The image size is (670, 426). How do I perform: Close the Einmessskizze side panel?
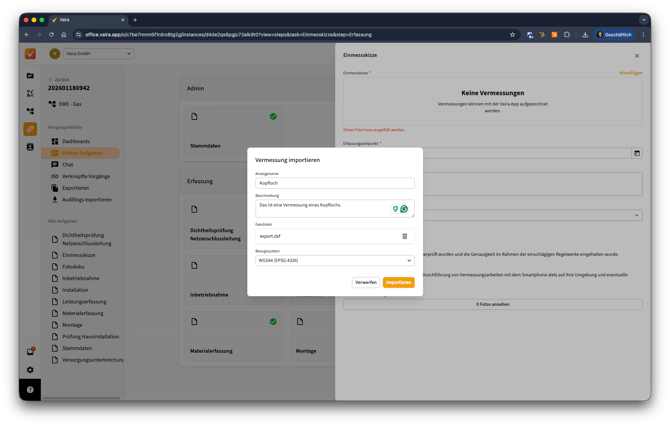click(637, 56)
